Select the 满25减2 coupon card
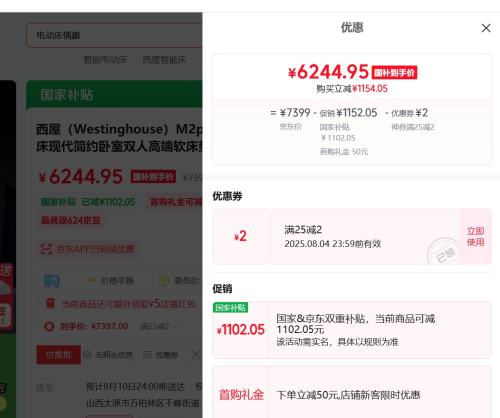 (x=352, y=236)
